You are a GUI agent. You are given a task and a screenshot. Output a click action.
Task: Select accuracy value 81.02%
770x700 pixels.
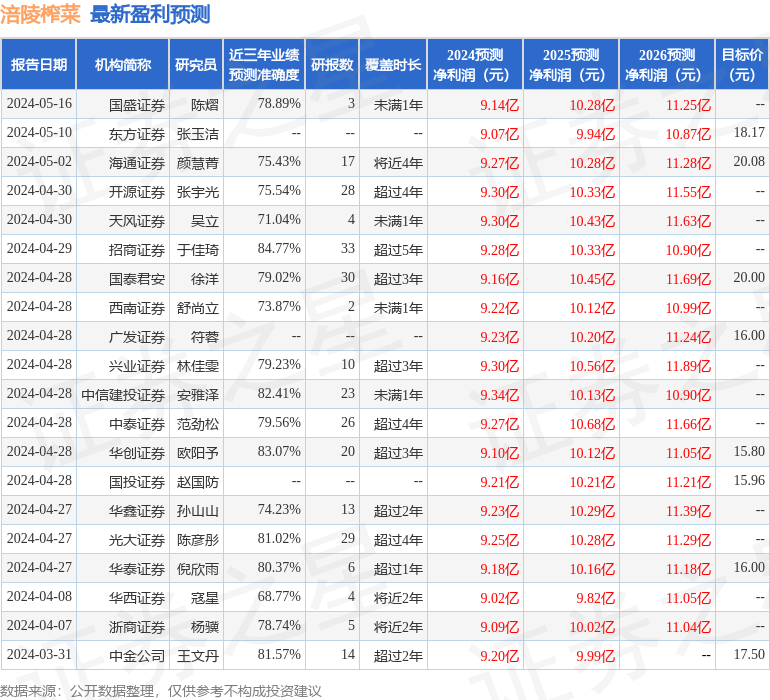(279, 538)
